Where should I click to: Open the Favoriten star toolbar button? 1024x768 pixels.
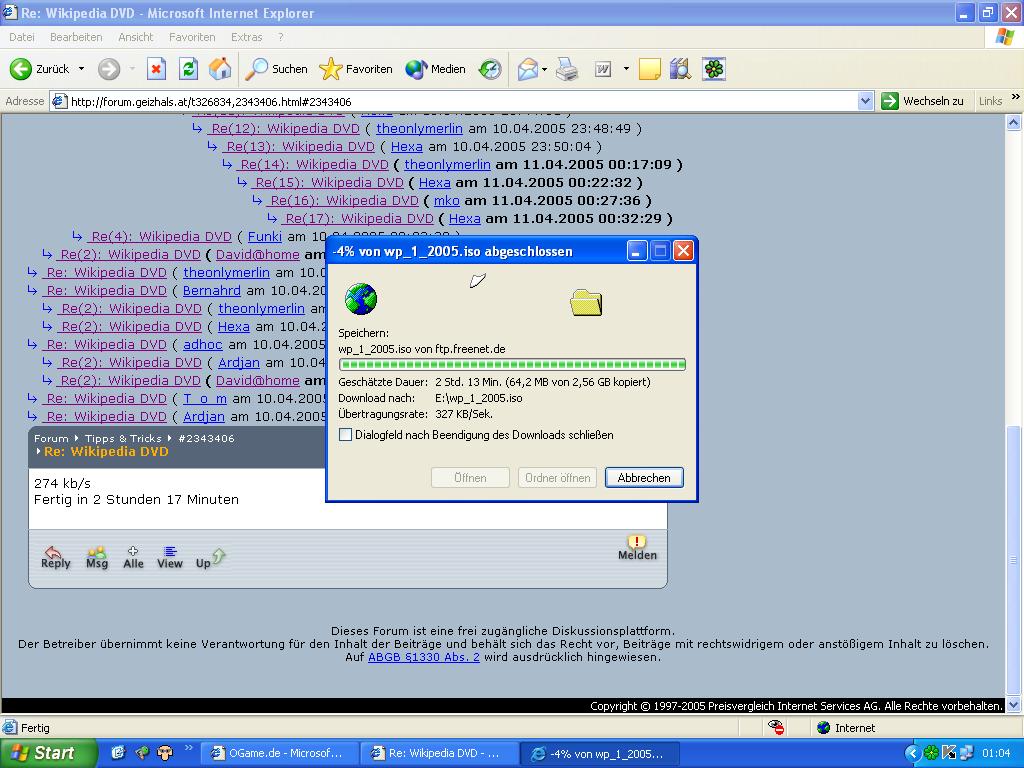(356, 69)
